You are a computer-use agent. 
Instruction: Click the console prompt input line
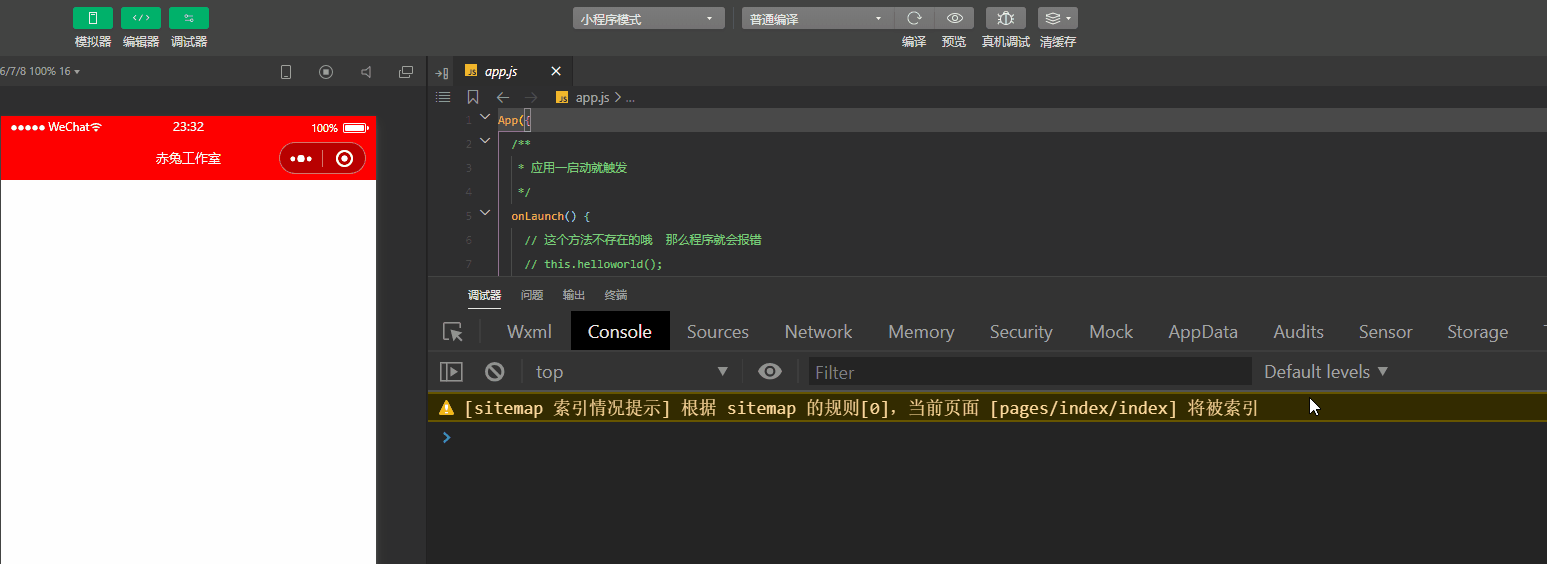tap(987, 437)
